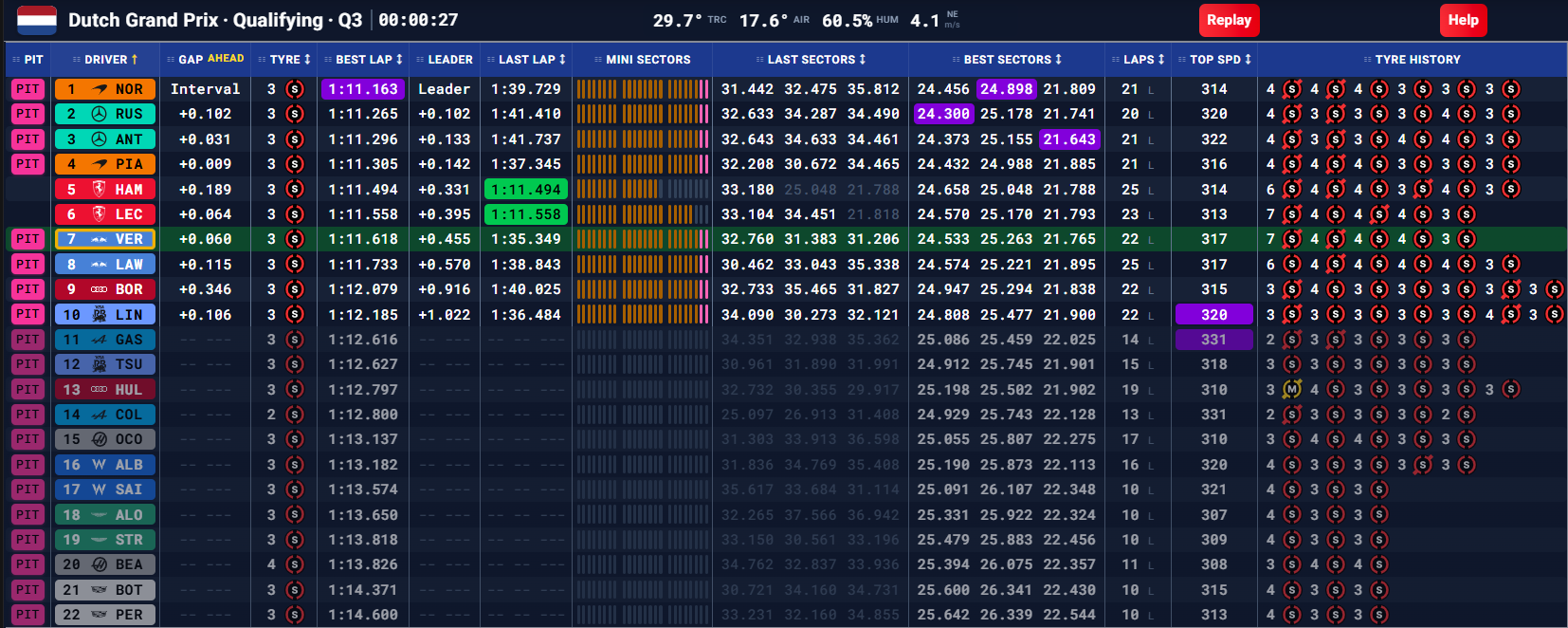
Task: Click the MINI SECTORS column header
Action: click(642, 59)
